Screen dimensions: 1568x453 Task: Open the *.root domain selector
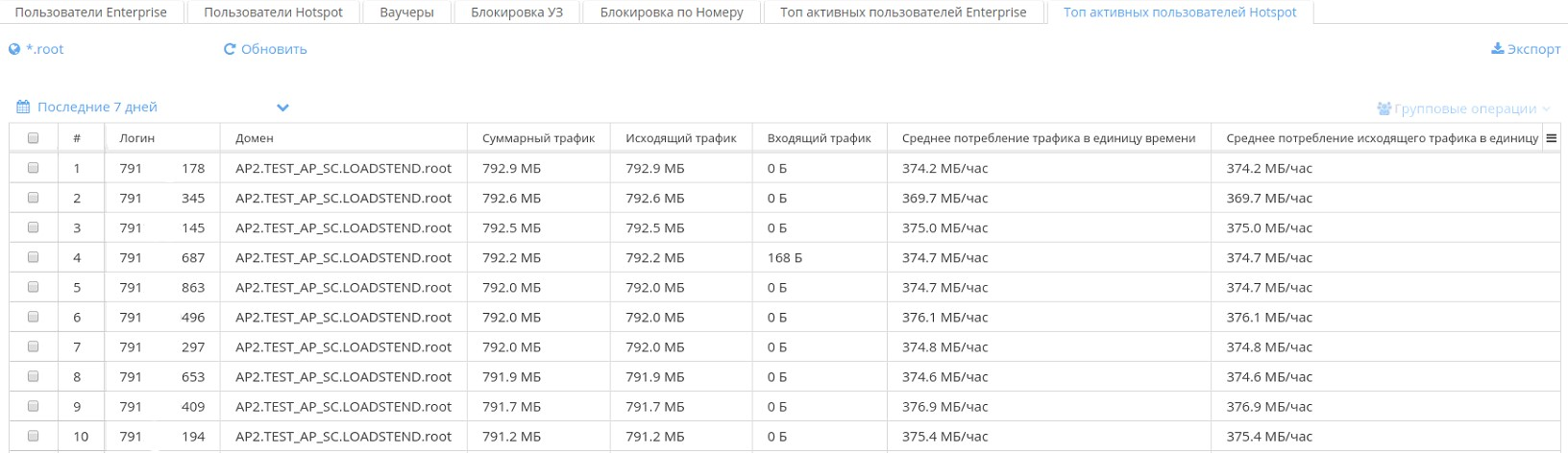point(44,49)
